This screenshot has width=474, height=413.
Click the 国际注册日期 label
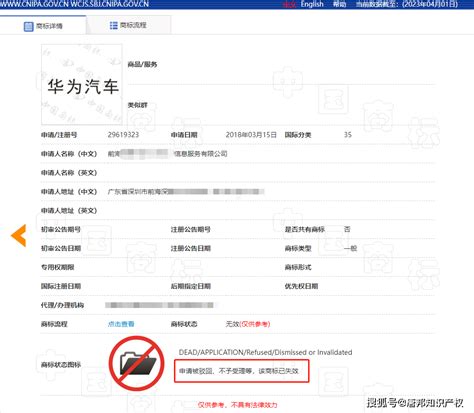(61, 286)
